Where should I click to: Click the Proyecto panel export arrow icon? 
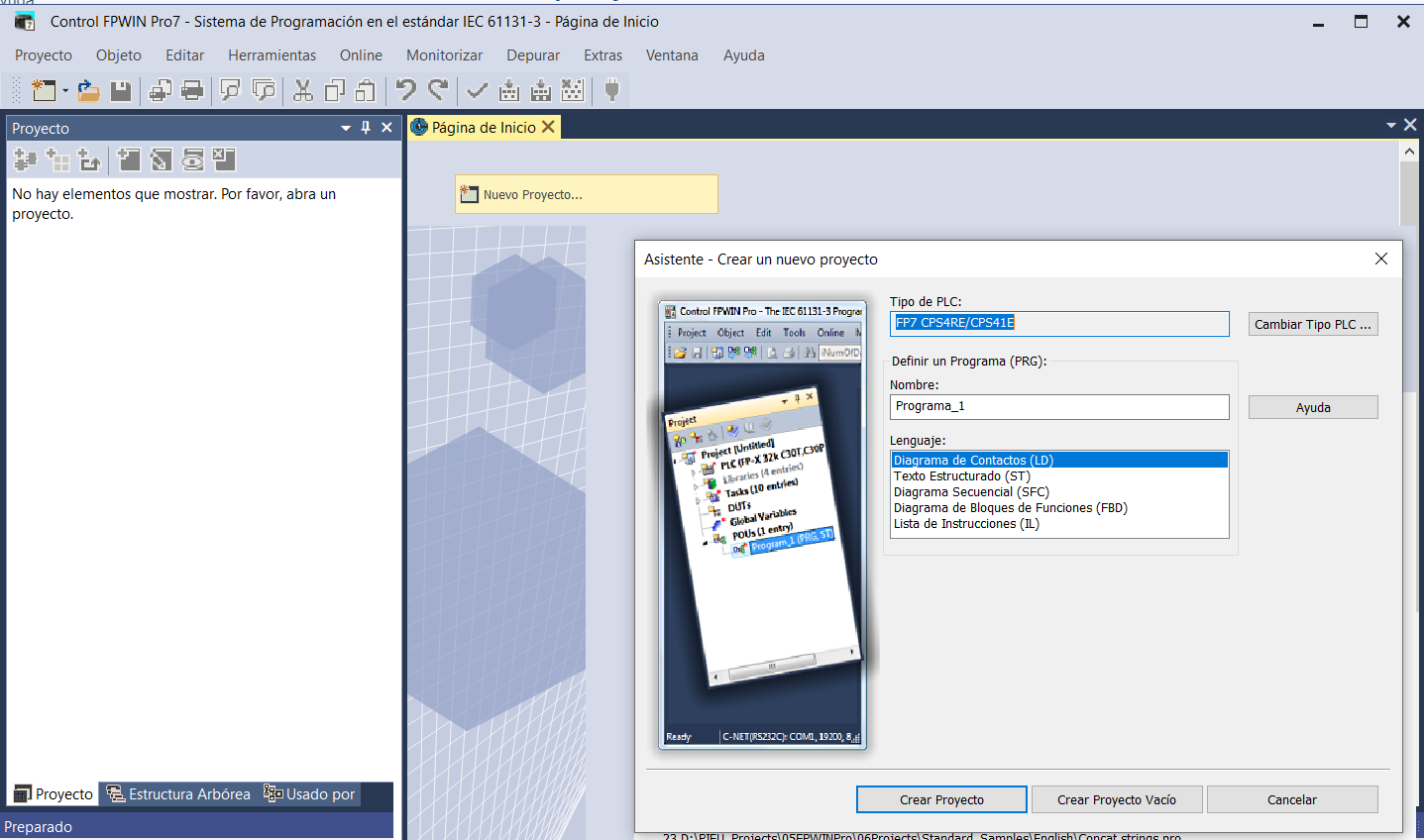tap(90, 159)
